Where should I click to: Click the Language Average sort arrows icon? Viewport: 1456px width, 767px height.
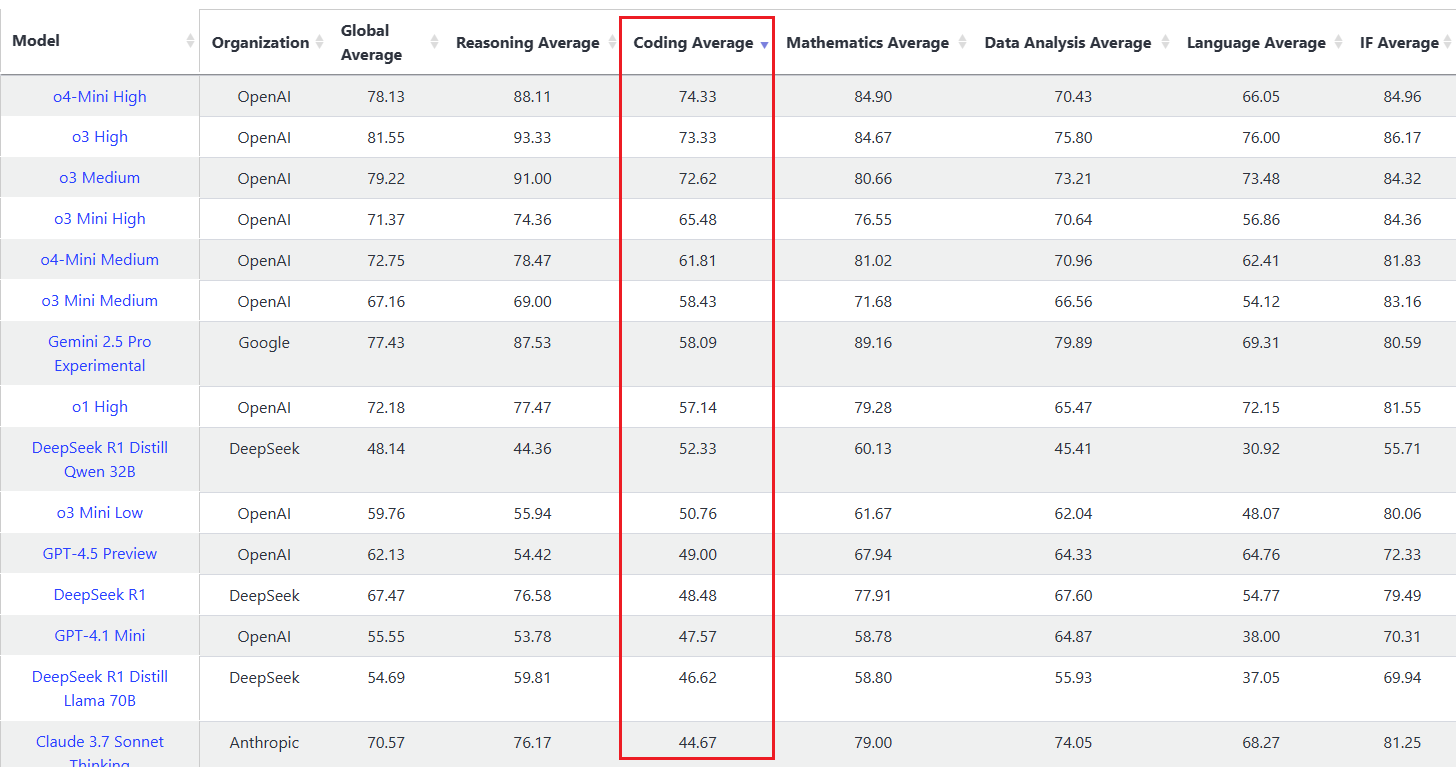pos(1339,41)
